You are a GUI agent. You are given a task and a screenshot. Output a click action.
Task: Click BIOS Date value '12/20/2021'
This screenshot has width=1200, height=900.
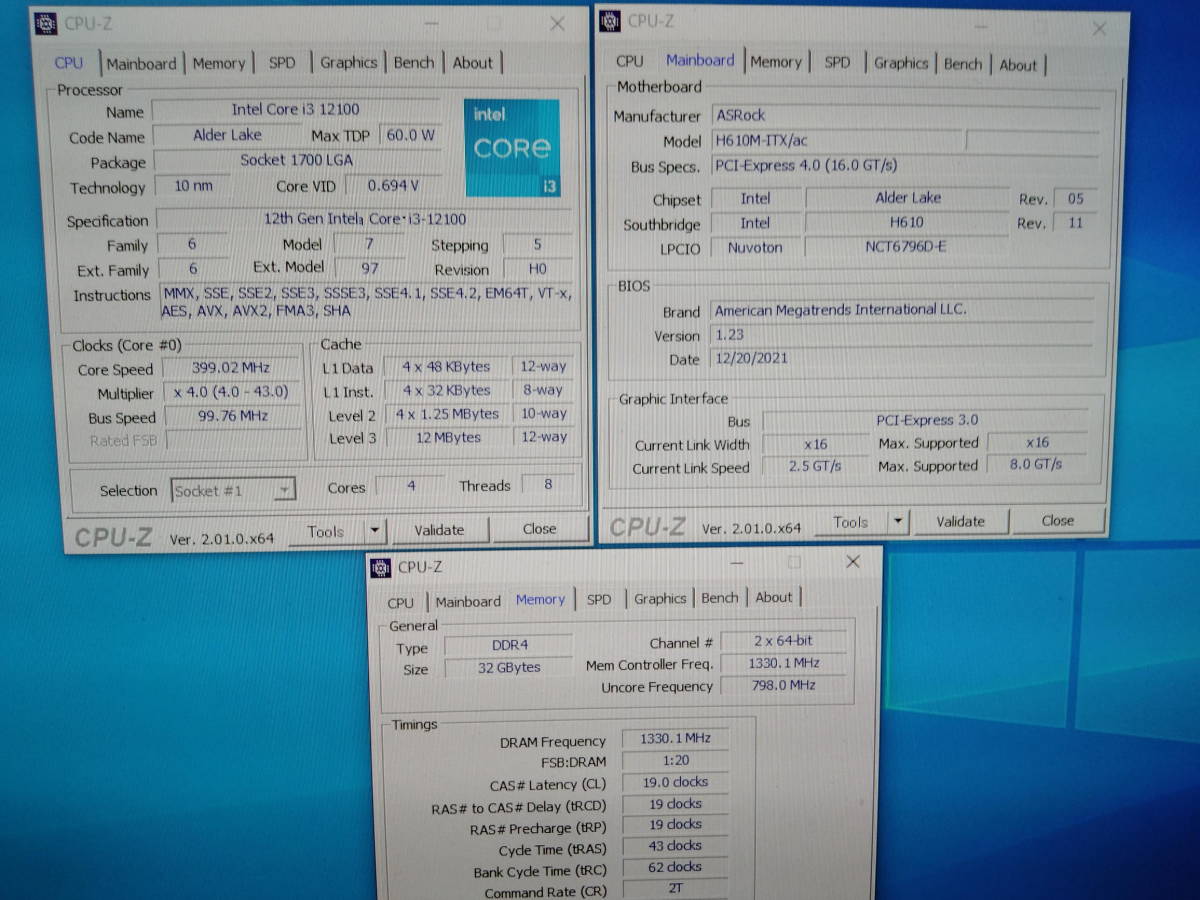(901, 359)
